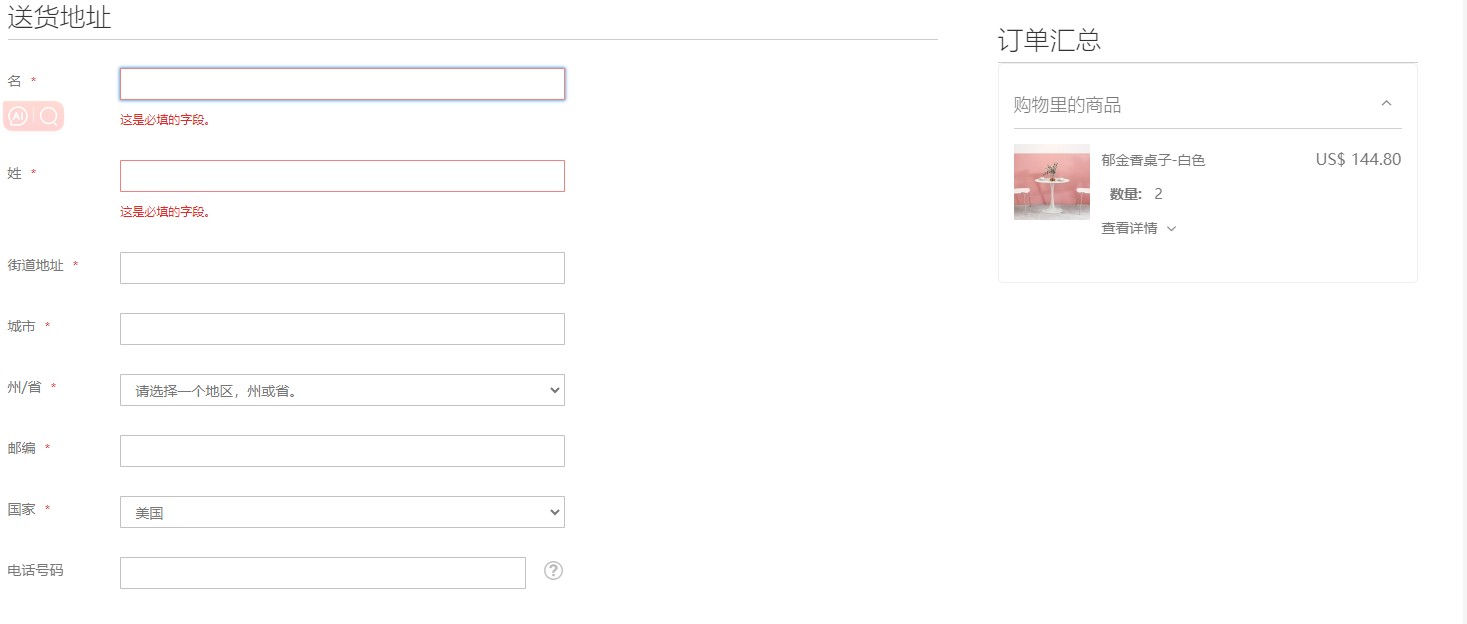Click the tulip table product thumbnail
The image size is (1467, 624).
[x=1052, y=182]
